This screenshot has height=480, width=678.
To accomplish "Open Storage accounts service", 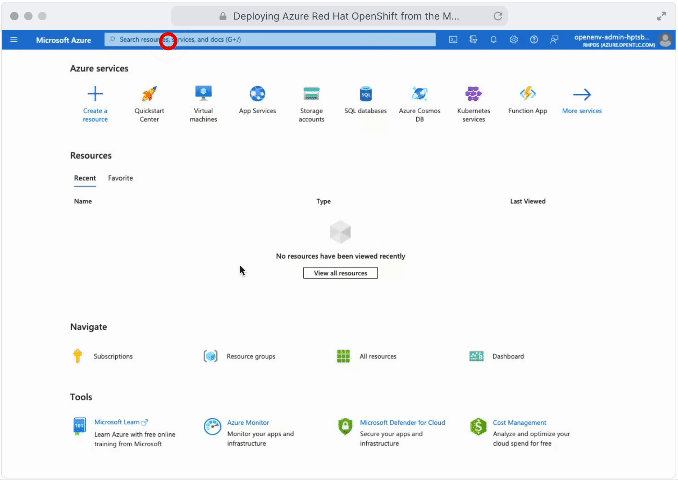I will coord(311,94).
